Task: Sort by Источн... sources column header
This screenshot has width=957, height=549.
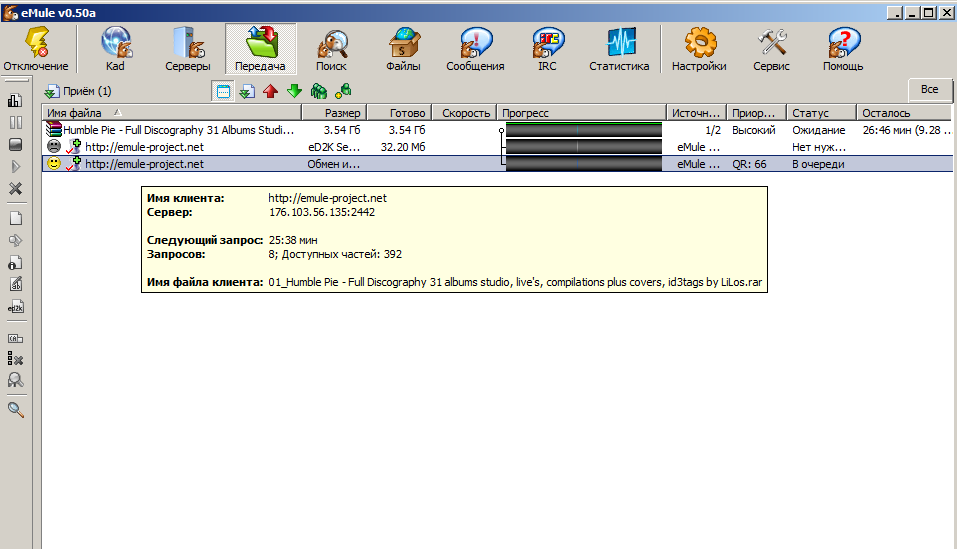Action: click(696, 113)
